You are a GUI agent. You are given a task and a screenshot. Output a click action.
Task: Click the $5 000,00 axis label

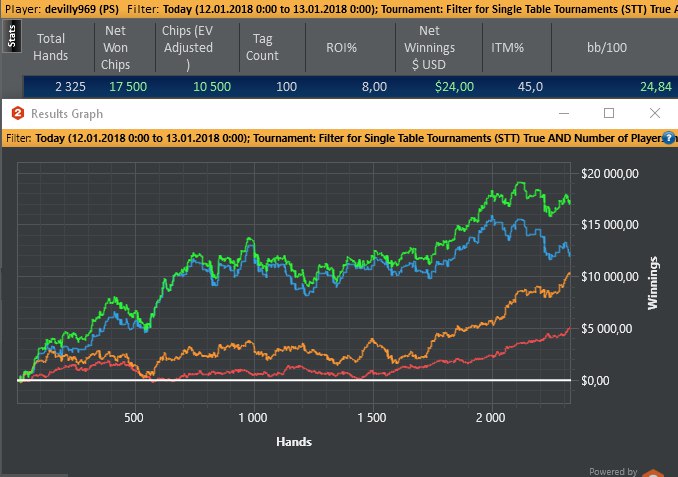tap(606, 329)
